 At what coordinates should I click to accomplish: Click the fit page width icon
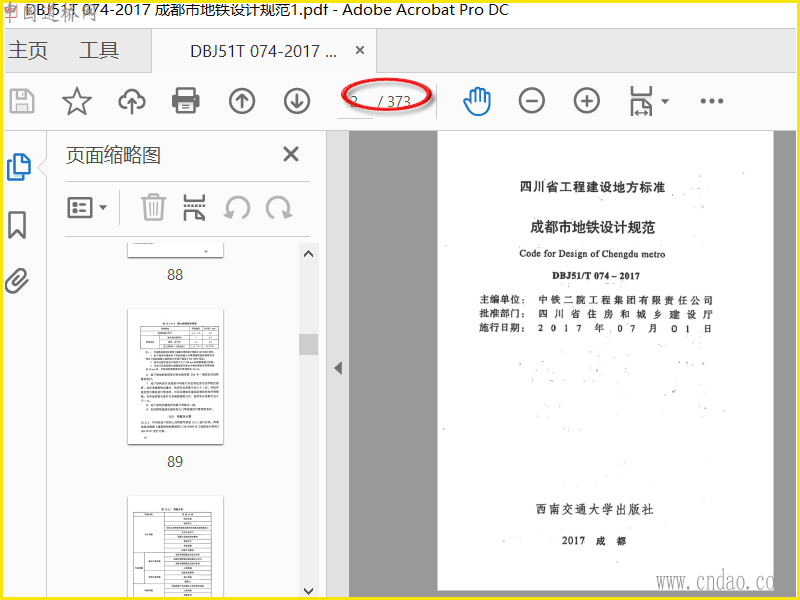coord(641,101)
